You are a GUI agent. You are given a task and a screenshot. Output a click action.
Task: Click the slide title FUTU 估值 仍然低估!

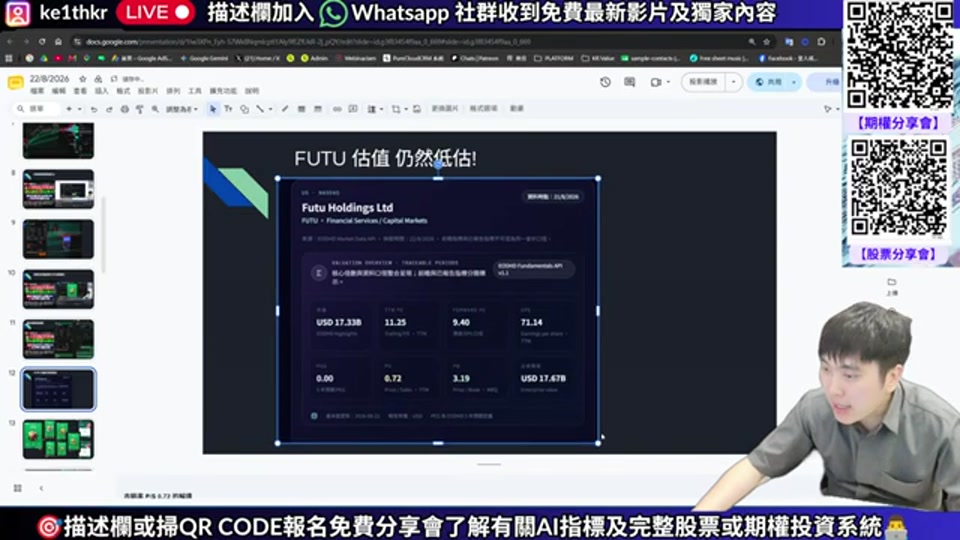click(385, 159)
